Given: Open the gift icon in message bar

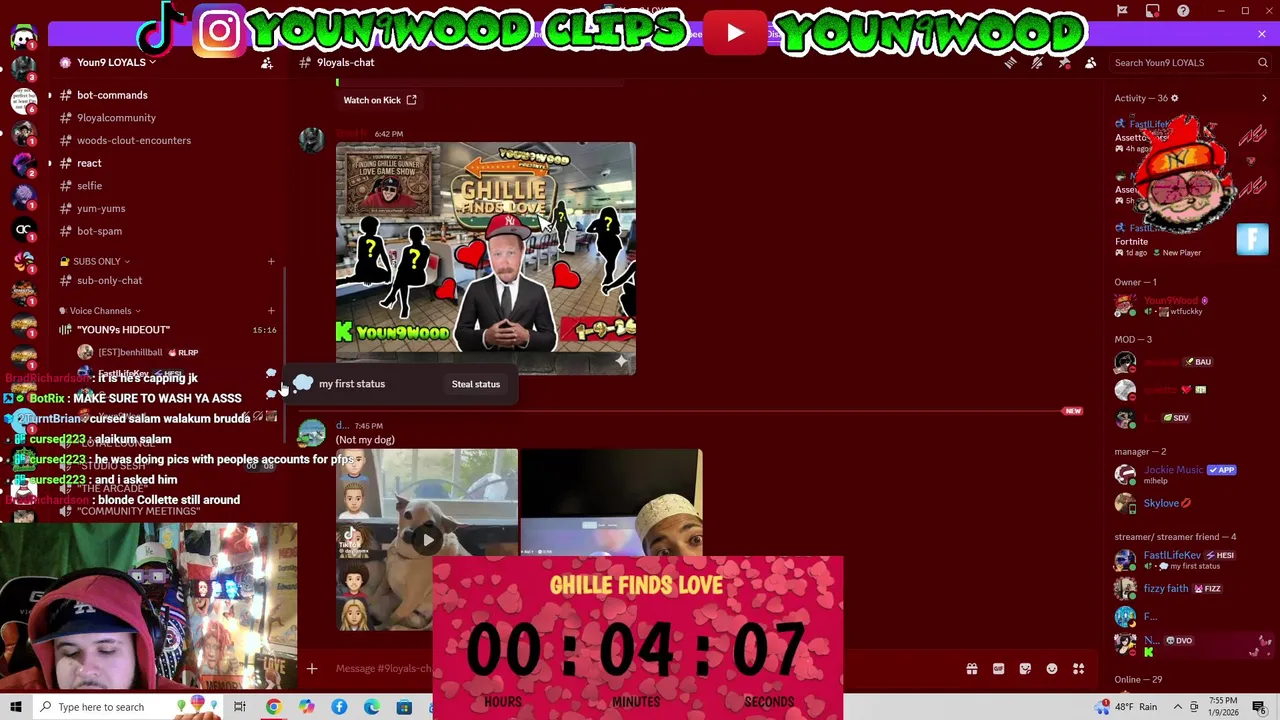Looking at the screenshot, I should pos(971,669).
